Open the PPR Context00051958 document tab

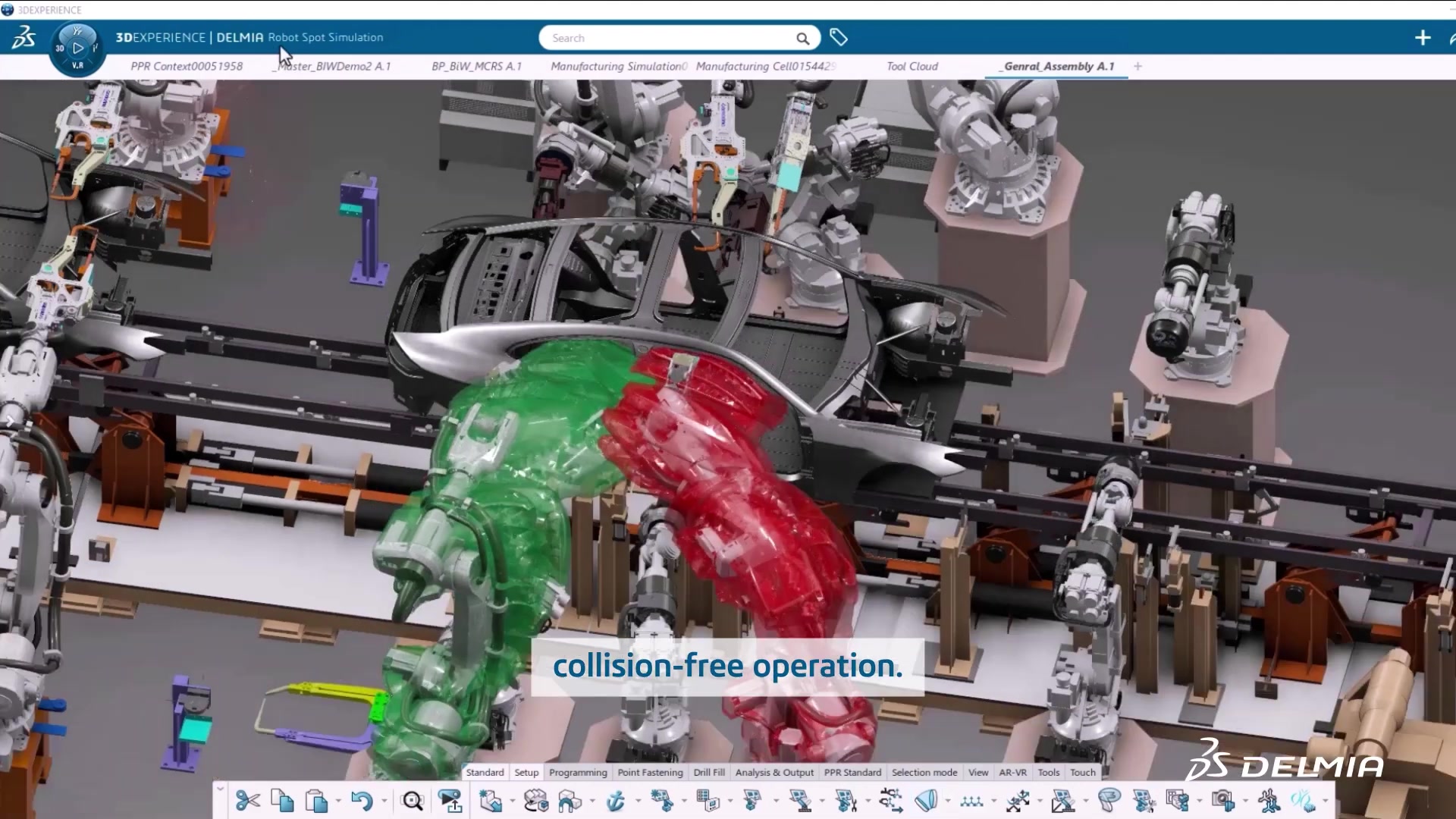[x=187, y=66]
